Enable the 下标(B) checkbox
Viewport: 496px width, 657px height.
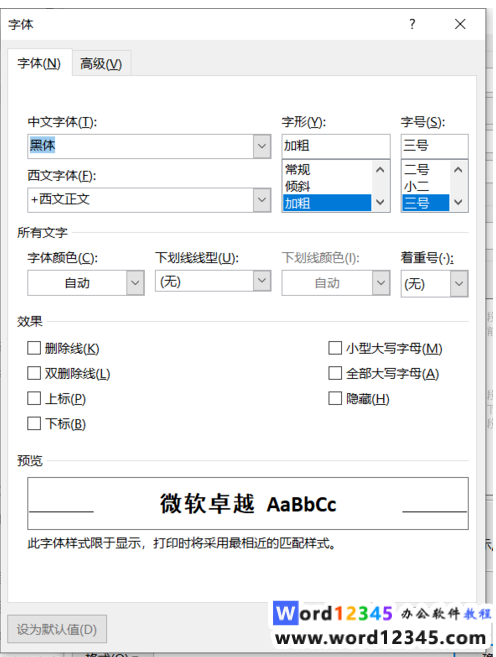[34, 423]
